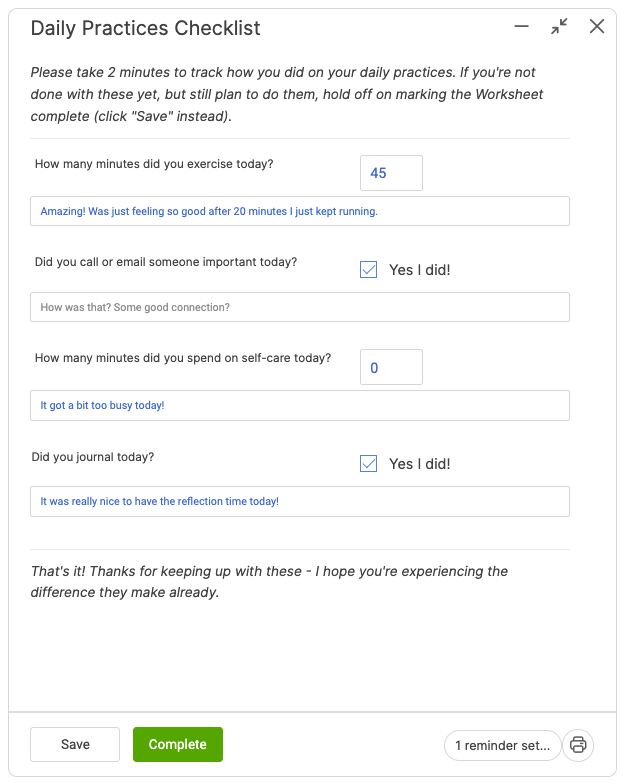Image resolution: width=626 pixels, height=784 pixels.
Task: Click "Yes I did!" label beside call question
Action: coord(419,270)
